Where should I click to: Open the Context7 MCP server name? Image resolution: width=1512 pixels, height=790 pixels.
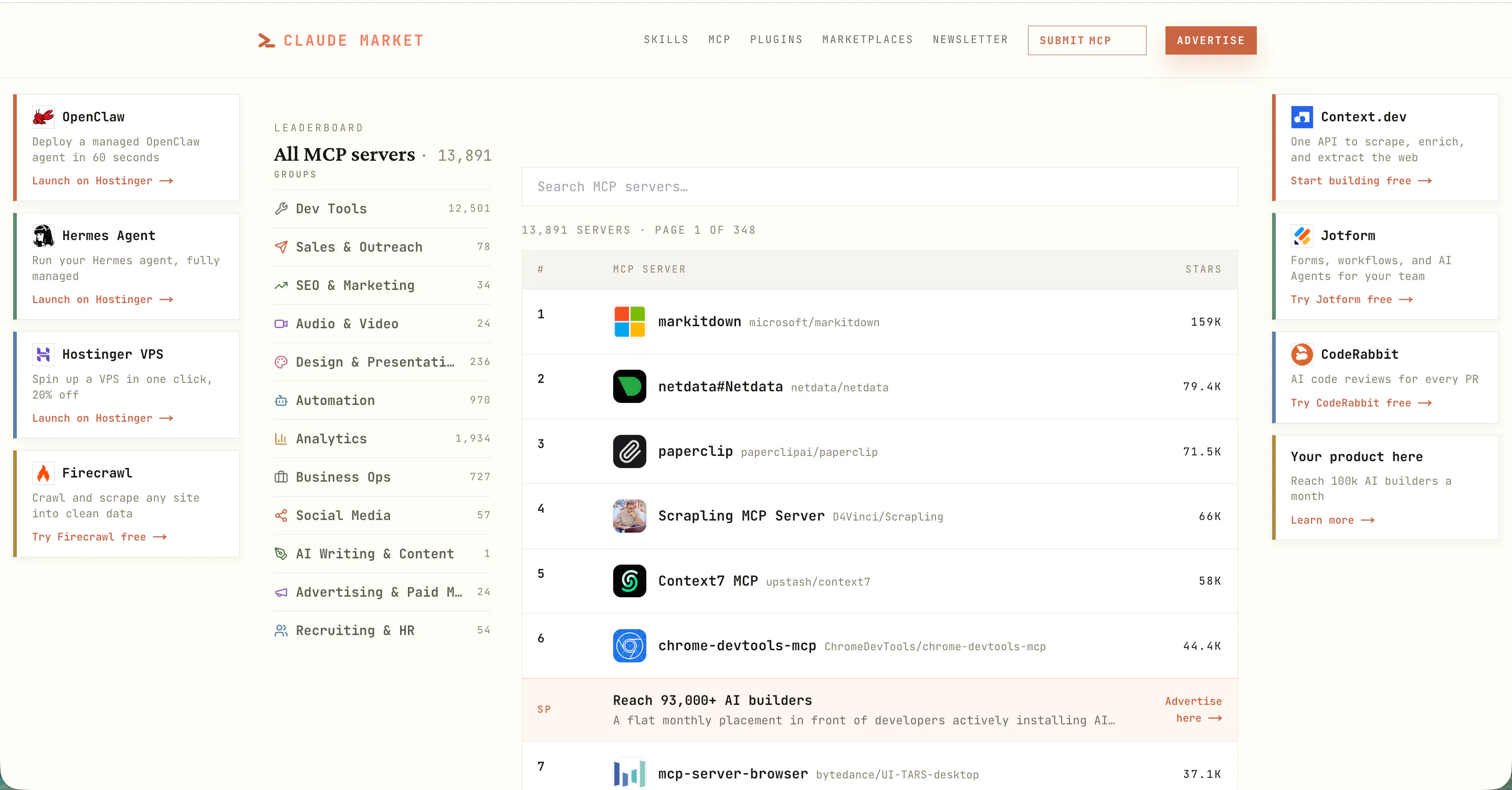pos(708,581)
